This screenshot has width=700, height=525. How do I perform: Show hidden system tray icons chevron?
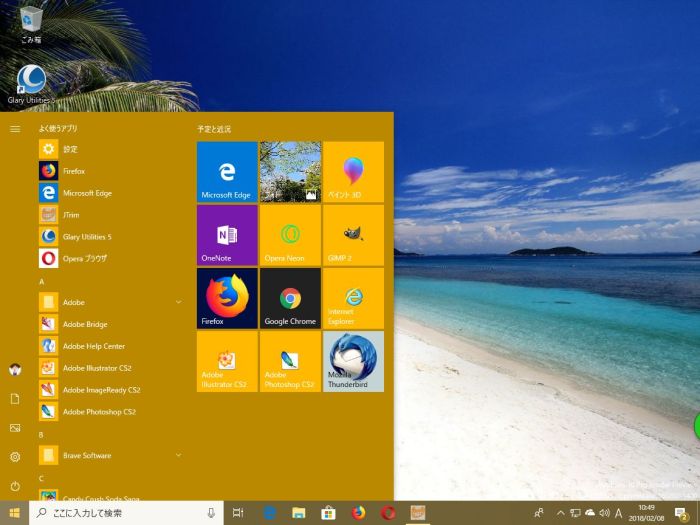tap(560, 513)
